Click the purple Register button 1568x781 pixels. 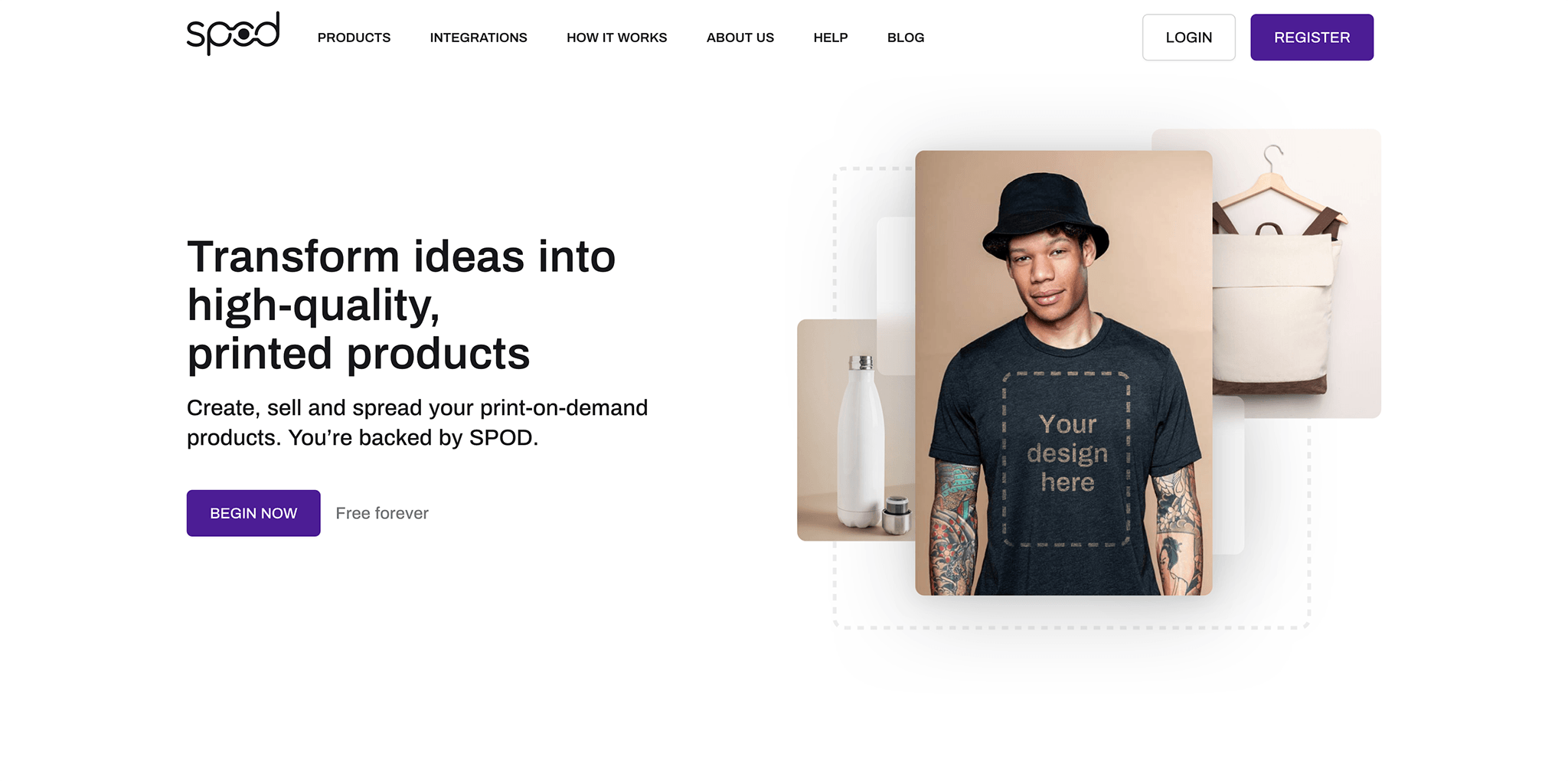point(1312,38)
